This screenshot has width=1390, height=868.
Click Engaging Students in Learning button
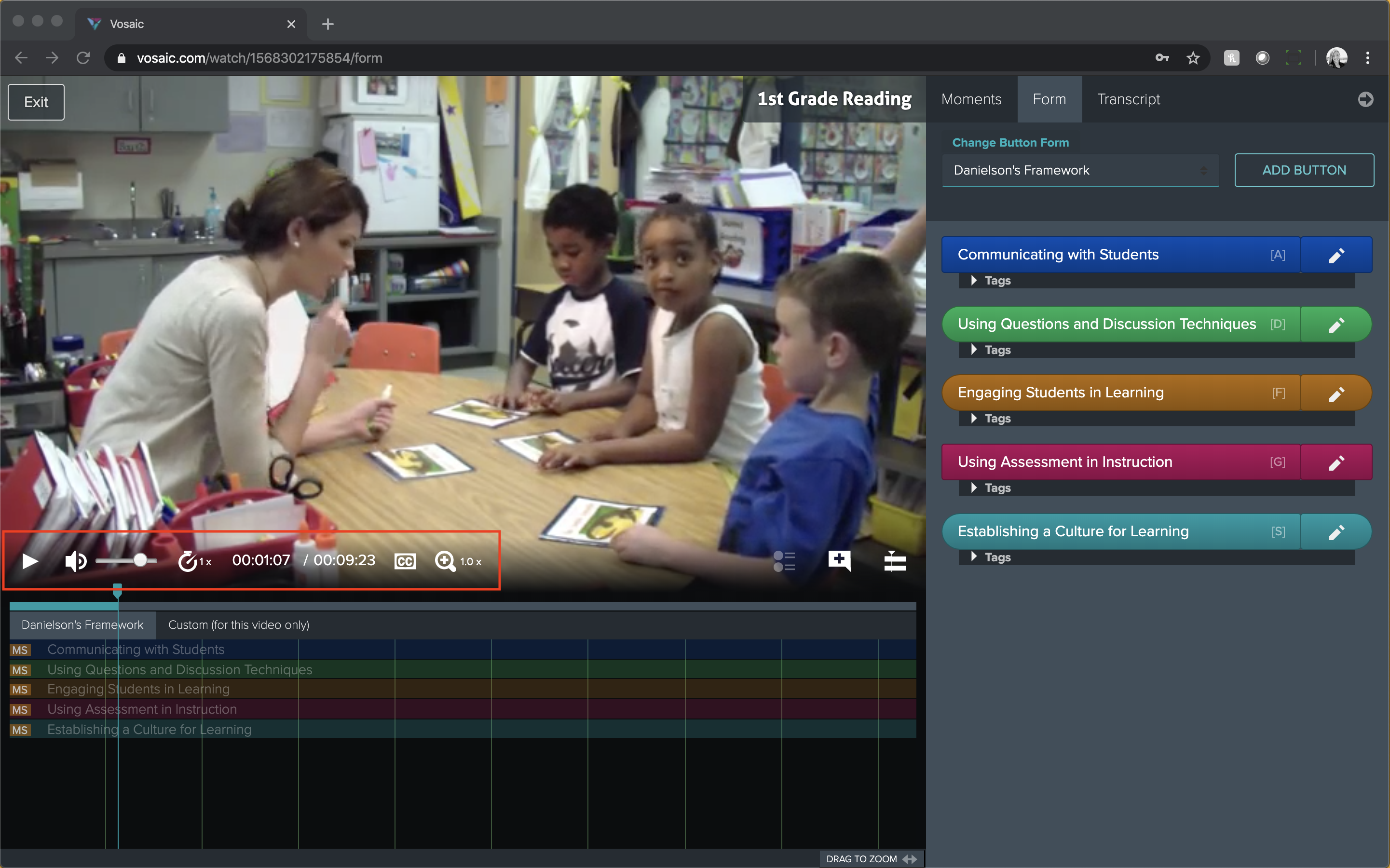point(1121,393)
